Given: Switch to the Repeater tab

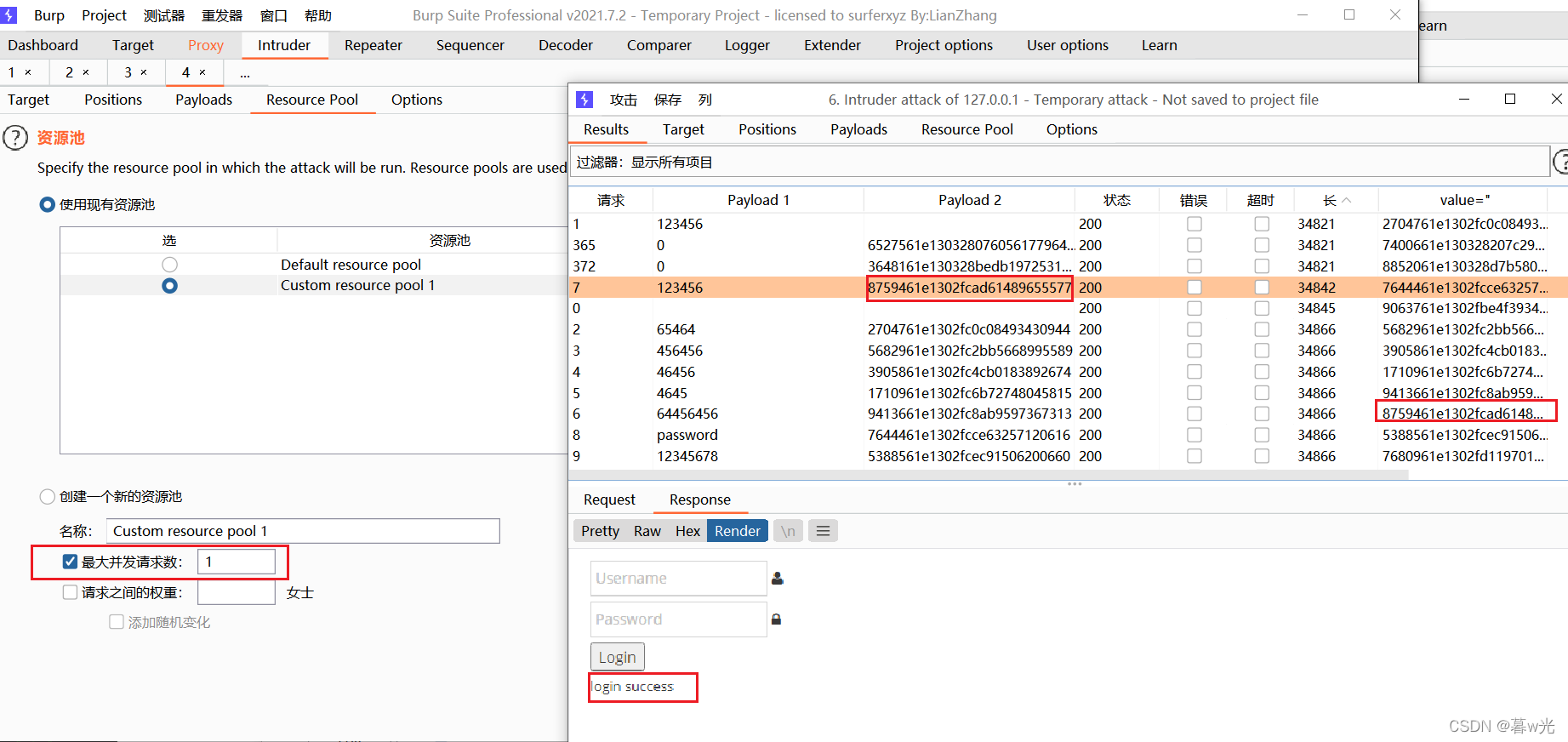Looking at the screenshot, I should (373, 45).
